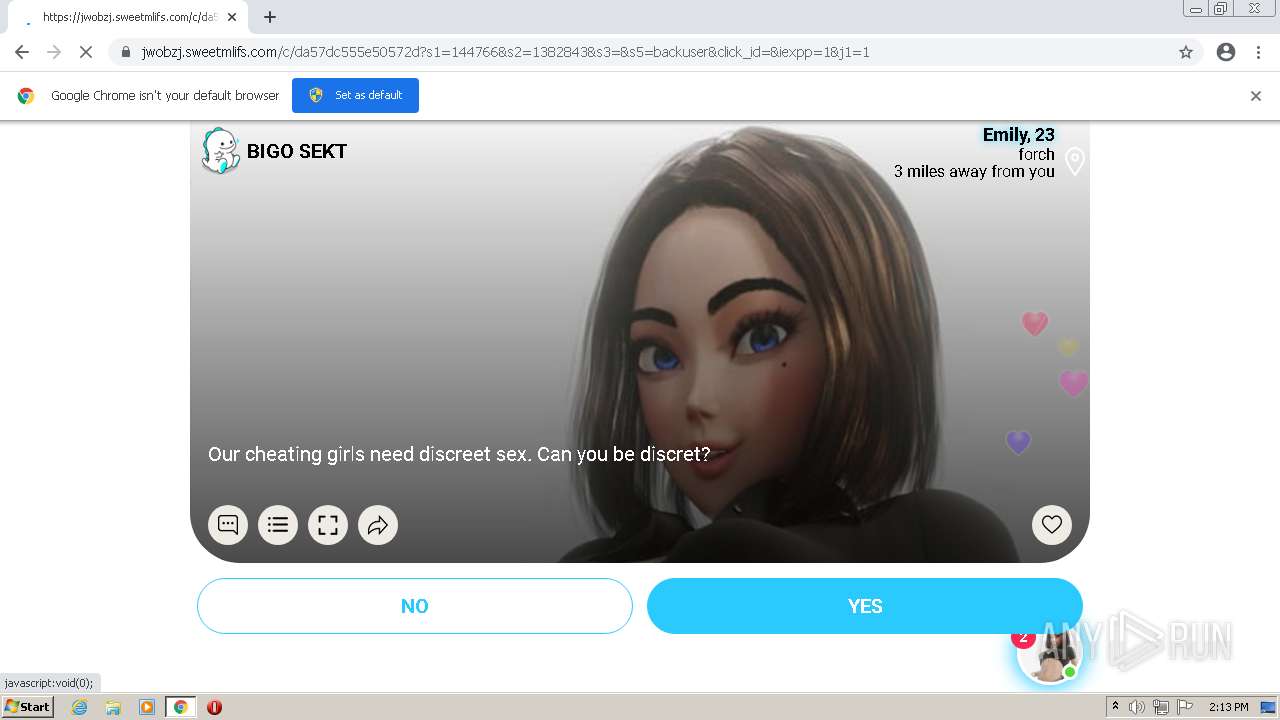Open the list menu icon on video
The width and height of the screenshot is (1280, 720).
[x=278, y=525]
